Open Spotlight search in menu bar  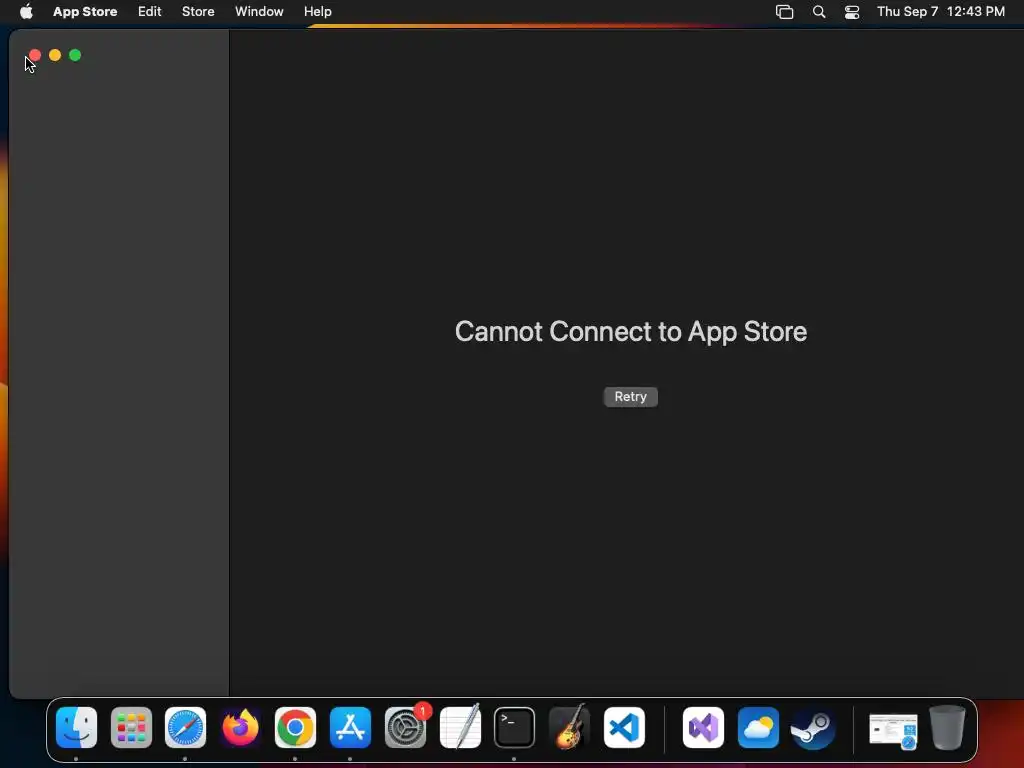point(818,12)
